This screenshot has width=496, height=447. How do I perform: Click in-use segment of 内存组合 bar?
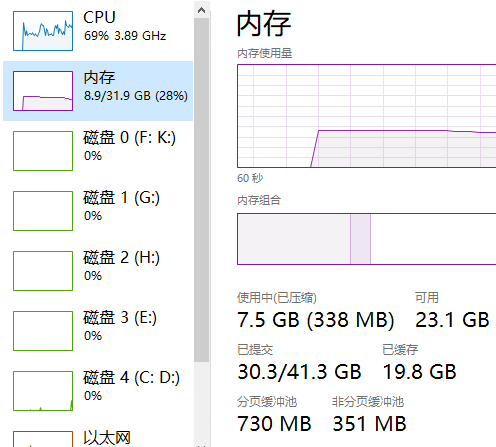point(294,239)
